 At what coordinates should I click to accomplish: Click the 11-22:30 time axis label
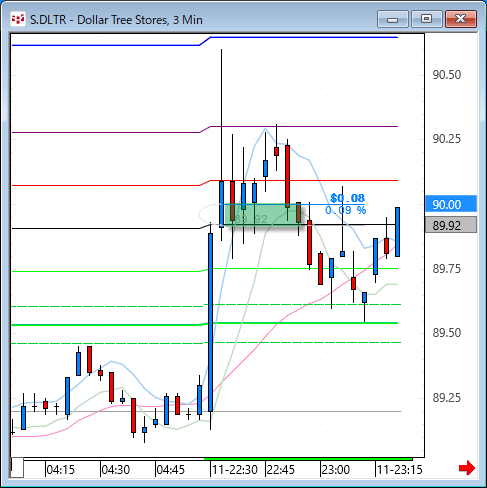(x=235, y=470)
